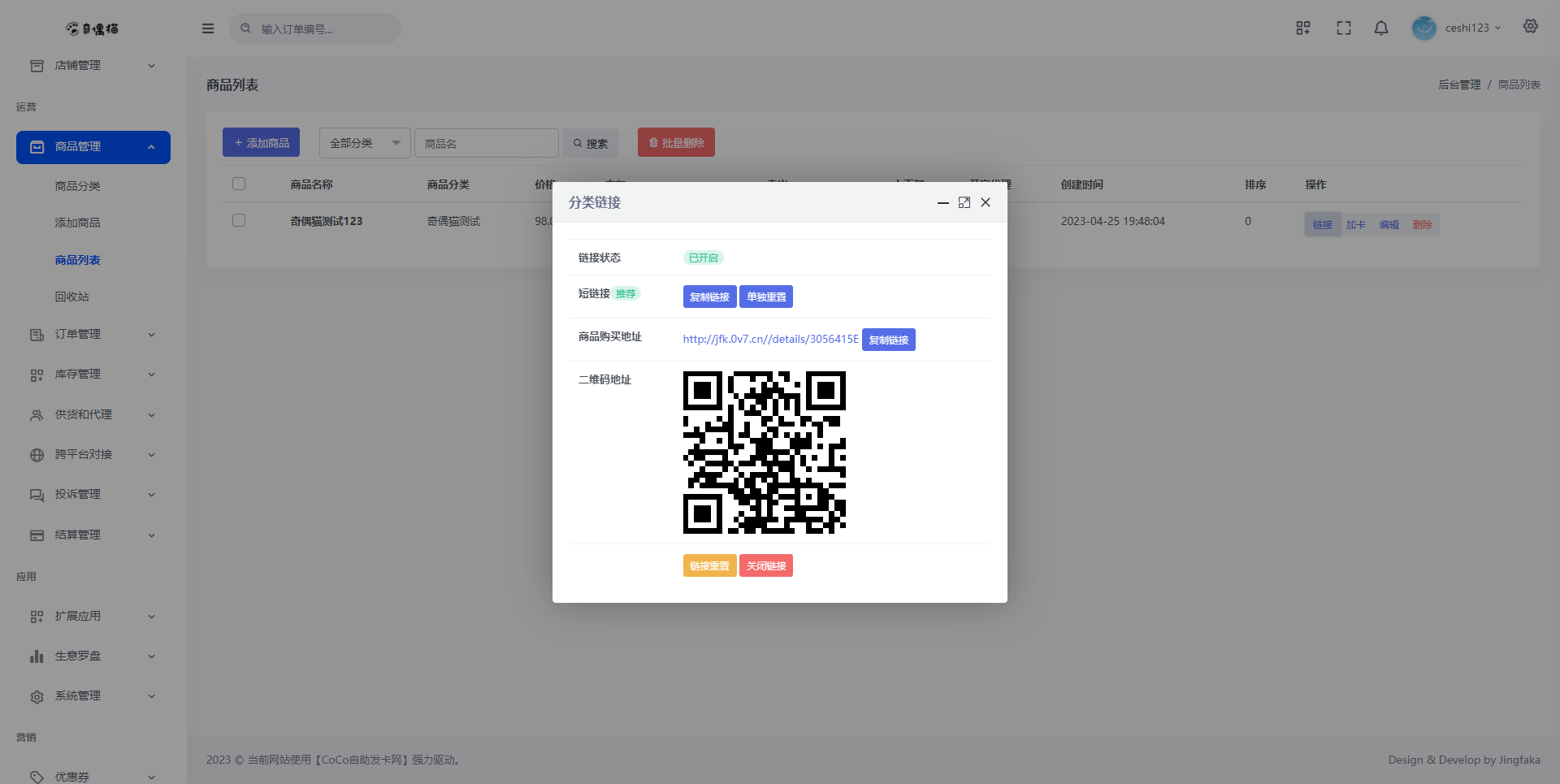
Task: Click 删除 action in product row
Action: (1423, 224)
